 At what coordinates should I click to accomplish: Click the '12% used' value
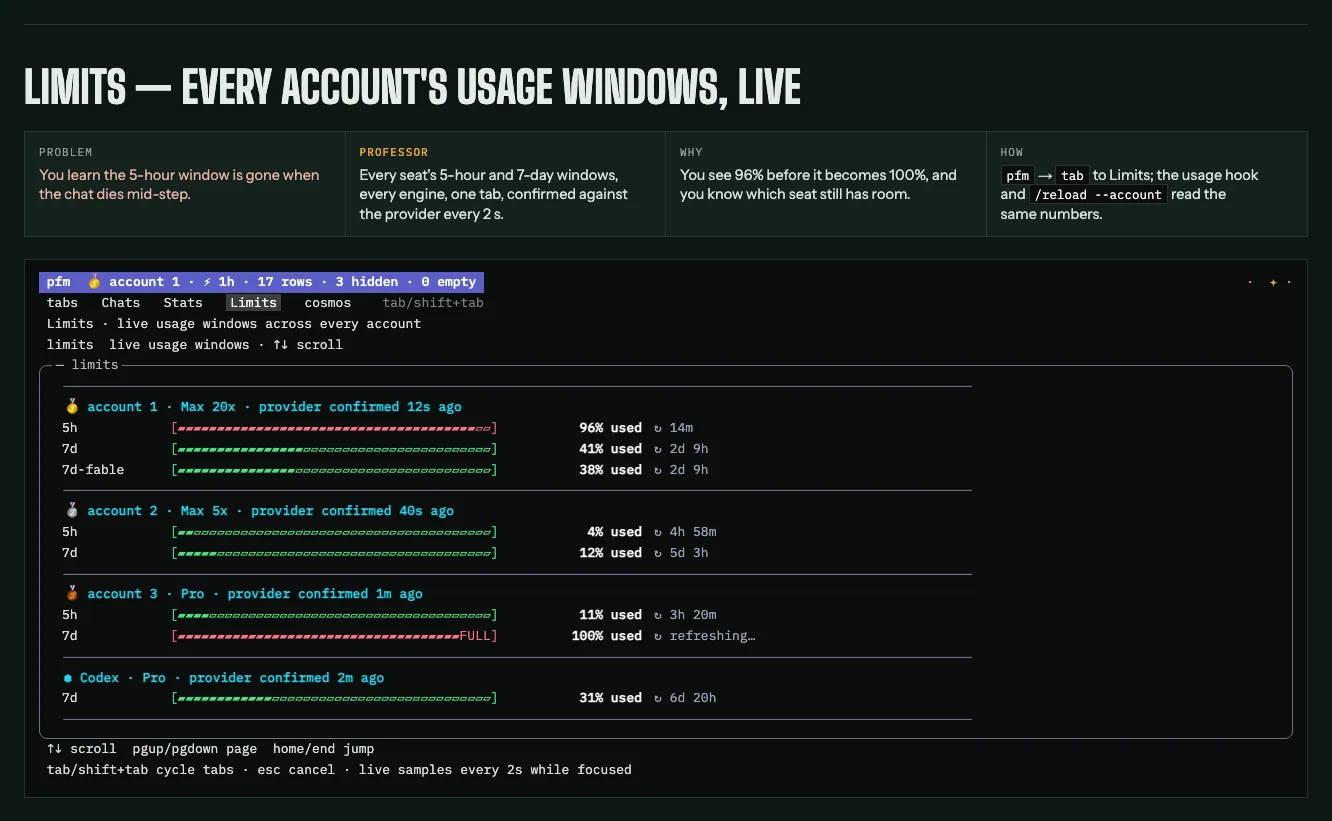610,553
